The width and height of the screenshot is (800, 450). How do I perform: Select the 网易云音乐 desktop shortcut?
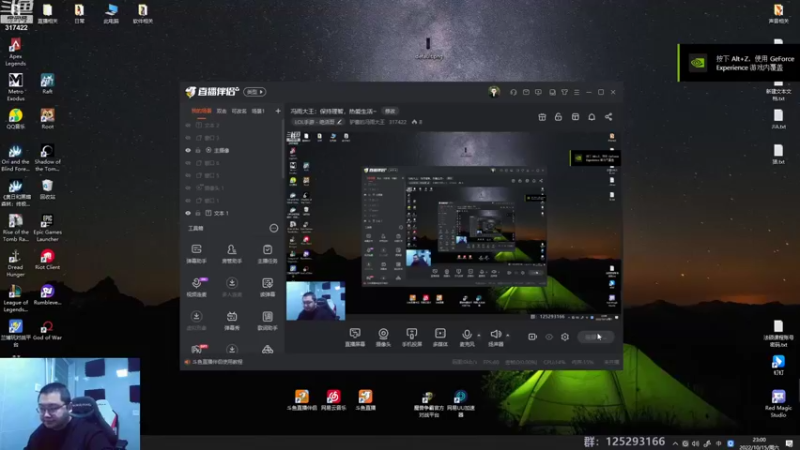click(x=334, y=401)
